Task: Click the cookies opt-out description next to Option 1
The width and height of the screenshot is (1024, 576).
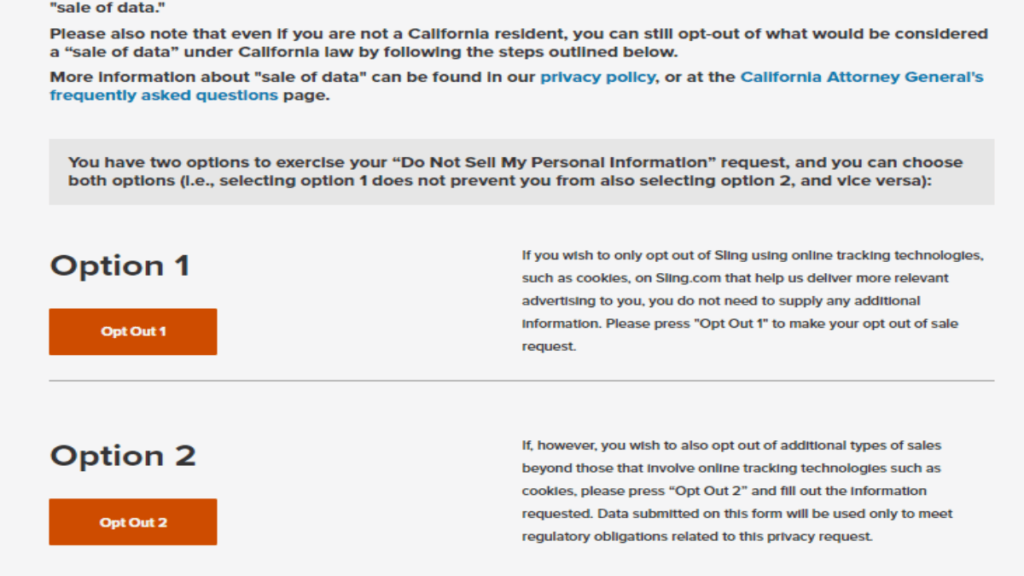Action: tap(750, 300)
